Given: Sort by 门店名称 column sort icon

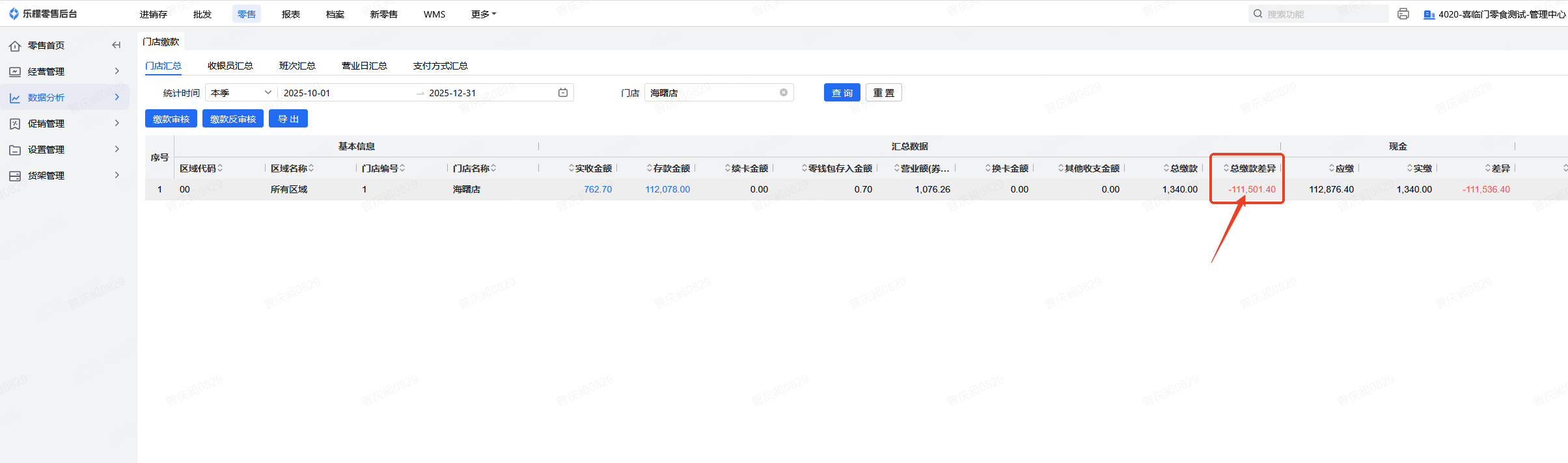Looking at the screenshot, I should [x=493, y=168].
